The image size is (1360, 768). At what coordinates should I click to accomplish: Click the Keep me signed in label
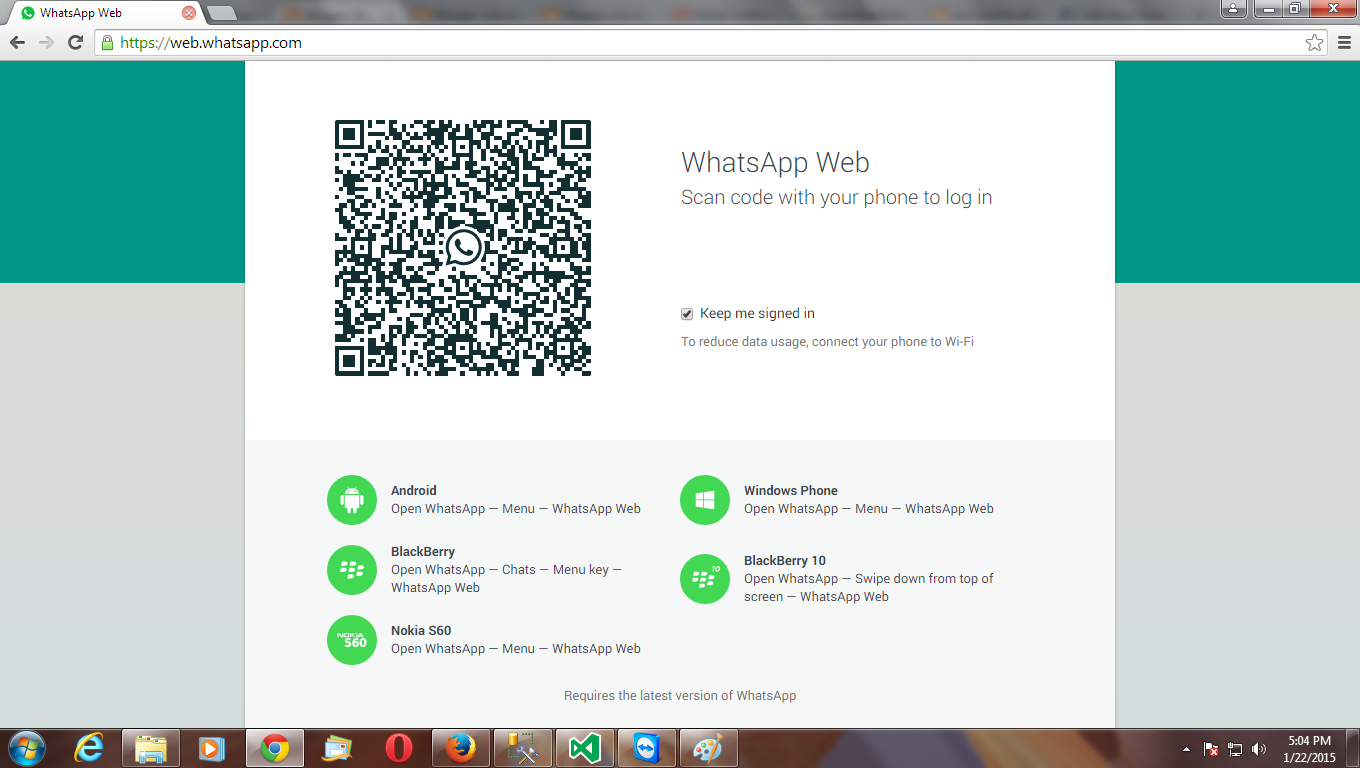(x=757, y=314)
